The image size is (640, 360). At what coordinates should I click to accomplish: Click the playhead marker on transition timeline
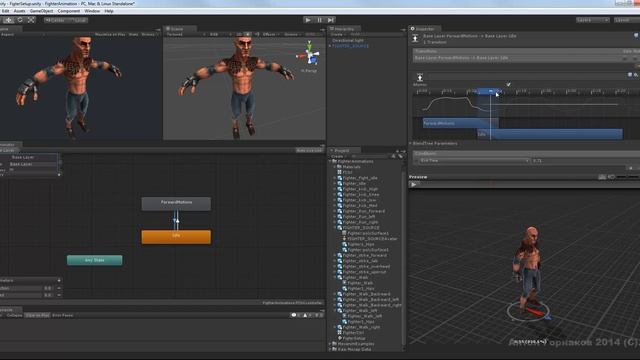(491, 91)
